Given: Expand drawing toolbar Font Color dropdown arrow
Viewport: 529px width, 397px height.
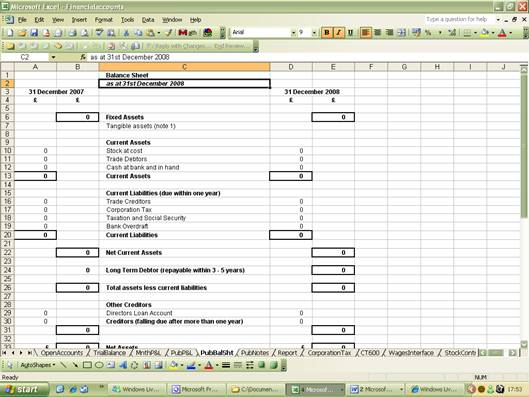Looking at the screenshot, I should [x=217, y=365].
